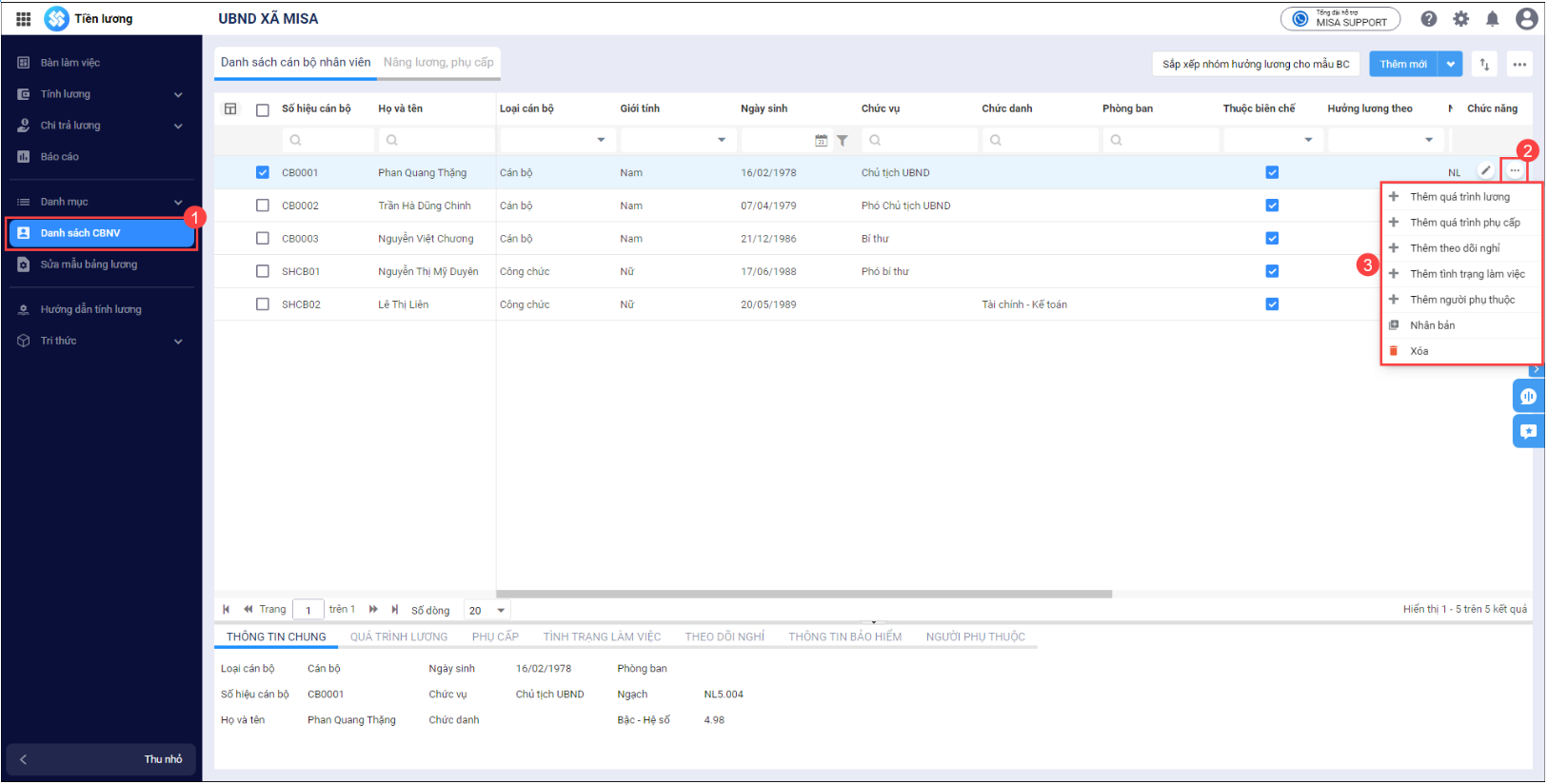The image size is (1548, 784).
Task: Click Sắp xếp nhóm hưởng lương button
Action: [x=1255, y=65]
